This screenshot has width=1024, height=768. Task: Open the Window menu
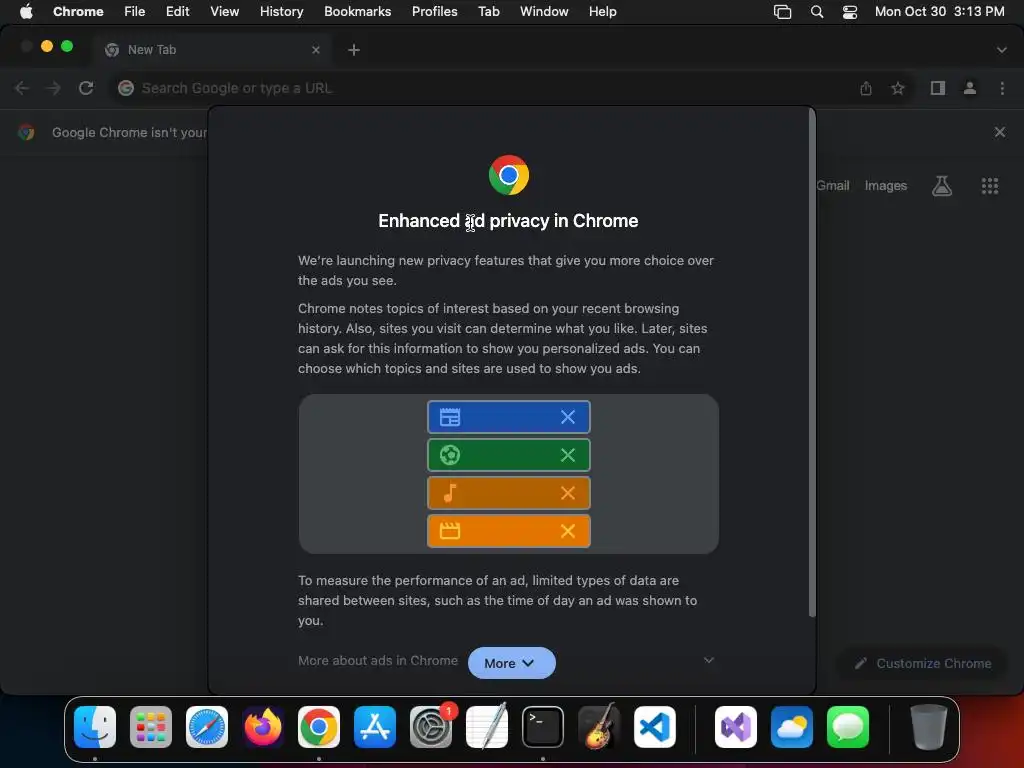coord(544,11)
